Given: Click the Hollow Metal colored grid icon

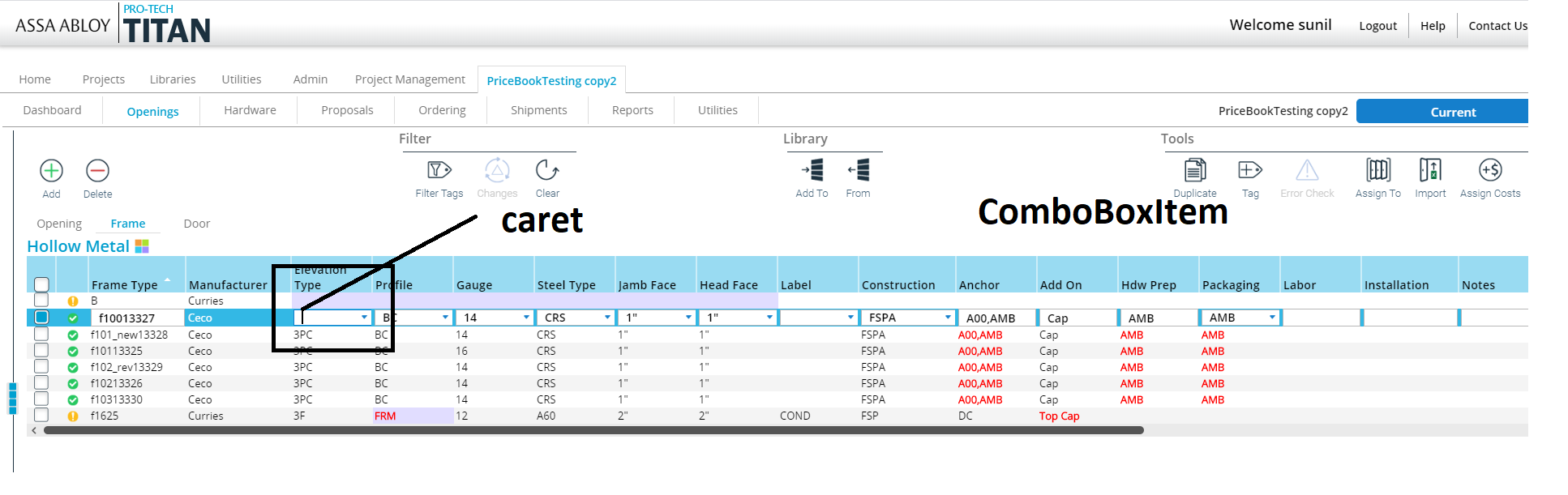Looking at the screenshot, I should click(x=142, y=246).
